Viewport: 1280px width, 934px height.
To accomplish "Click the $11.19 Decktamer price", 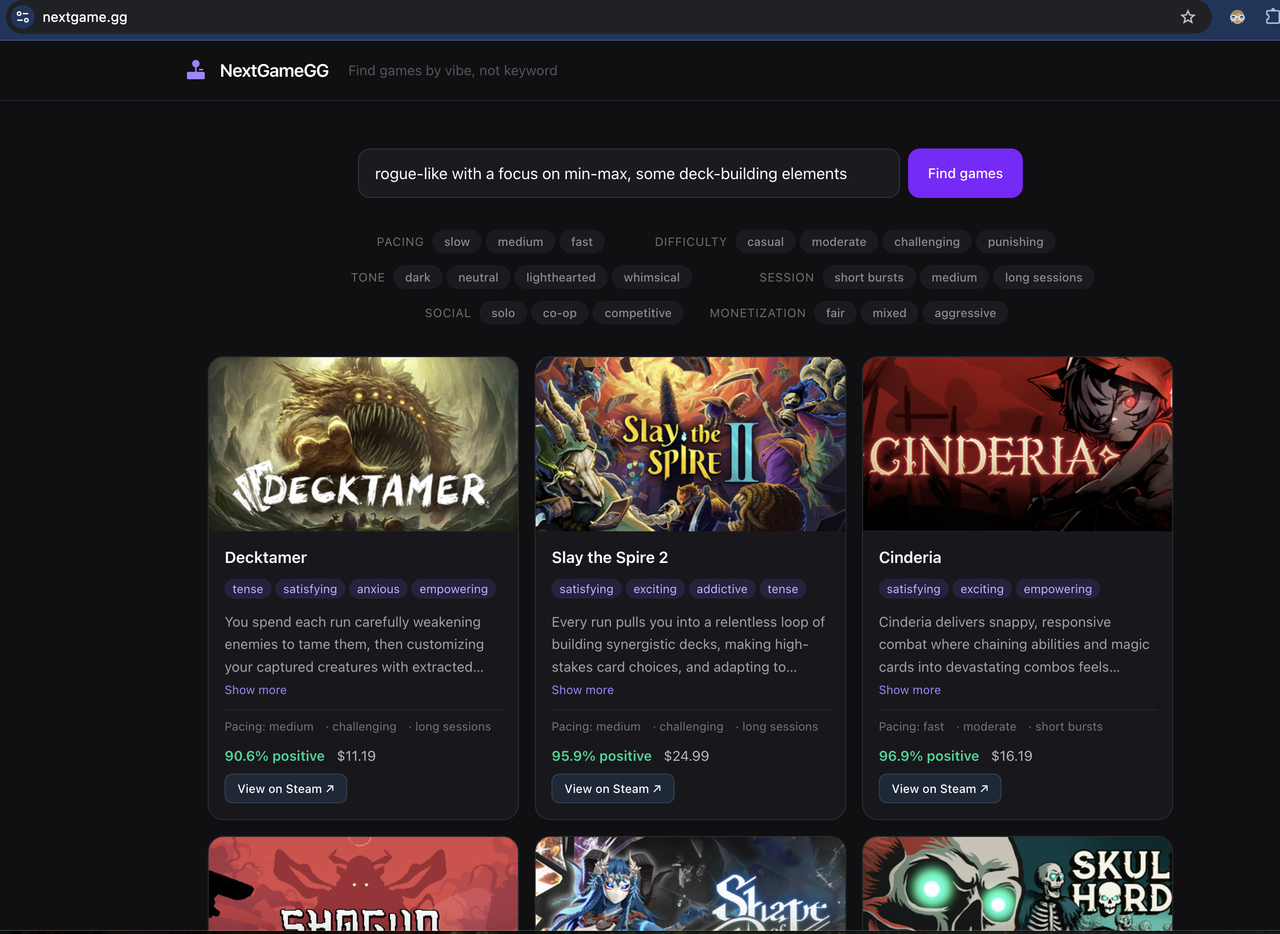I will coord(356,756).
